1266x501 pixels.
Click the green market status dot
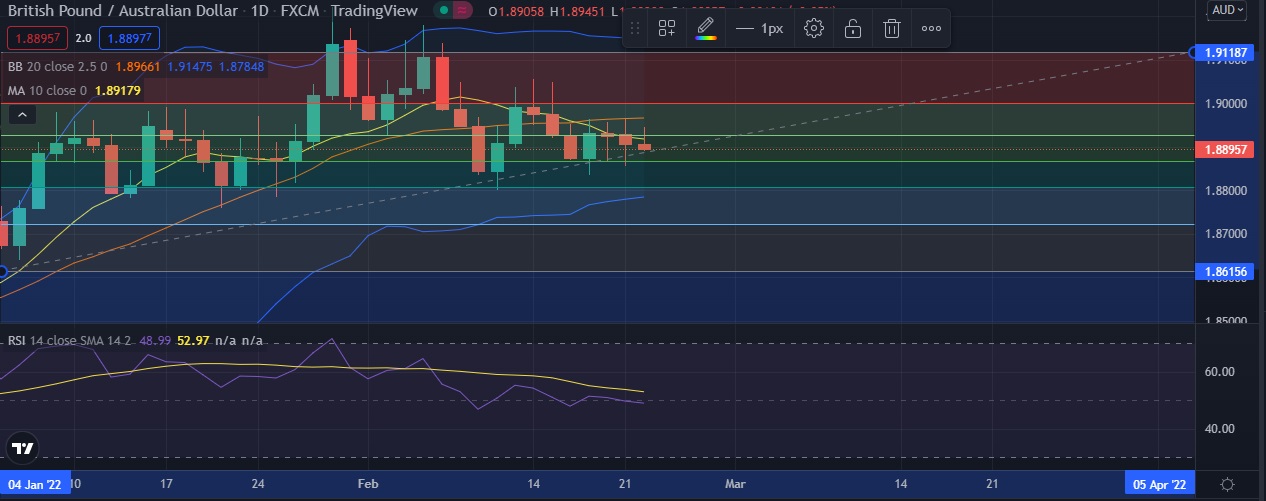pyautogui.click(x=443, y=11)
